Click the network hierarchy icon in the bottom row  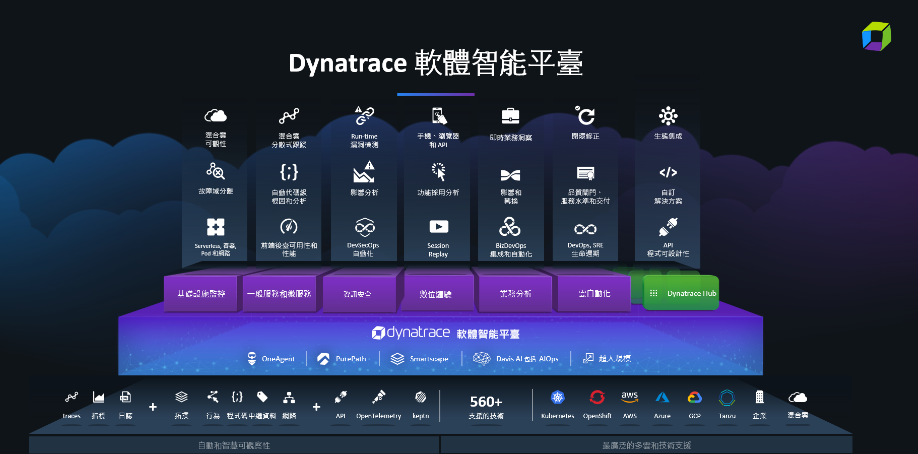point(288,397)
